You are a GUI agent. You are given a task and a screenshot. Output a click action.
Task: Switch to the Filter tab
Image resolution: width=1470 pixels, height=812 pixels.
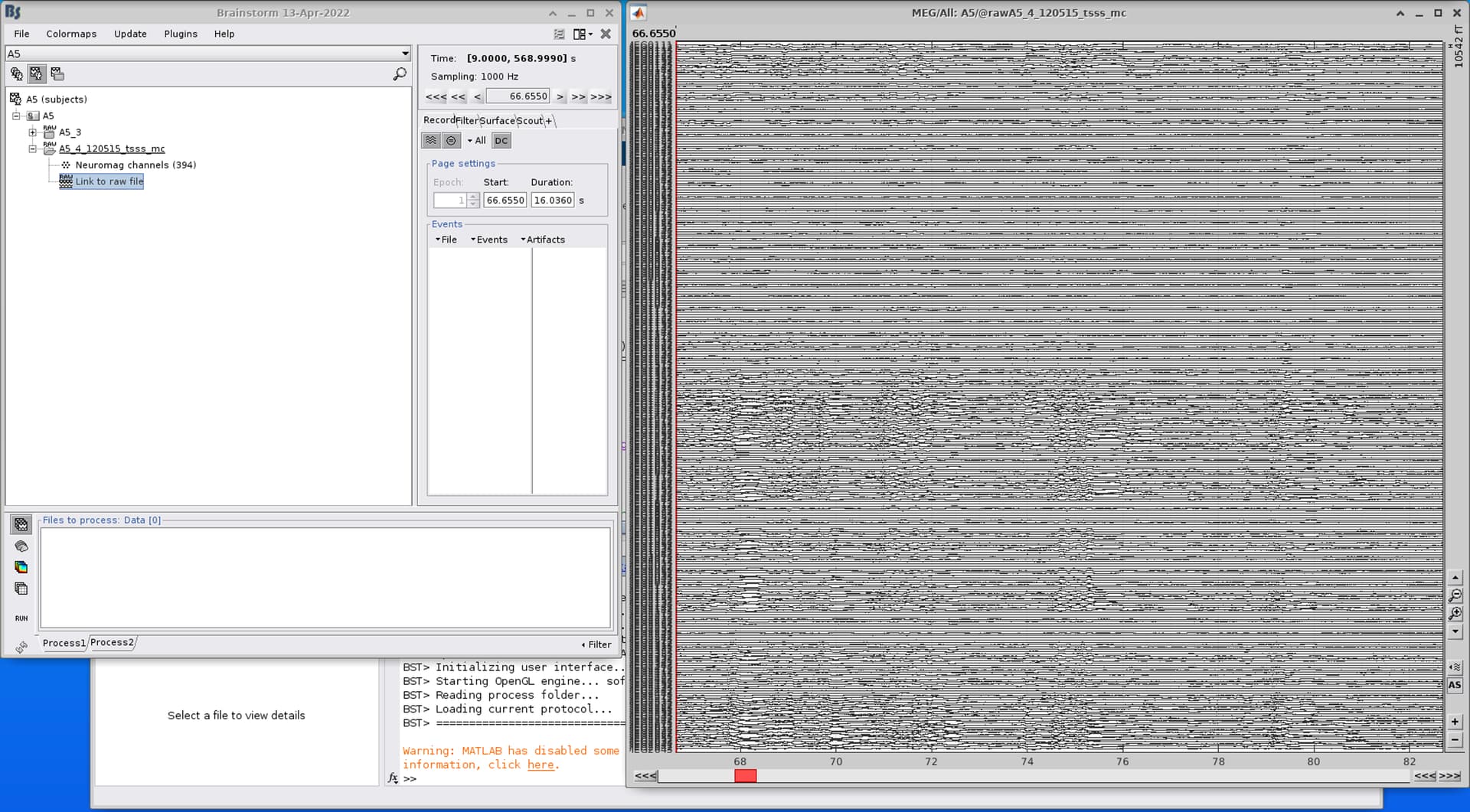pos(467,121)
